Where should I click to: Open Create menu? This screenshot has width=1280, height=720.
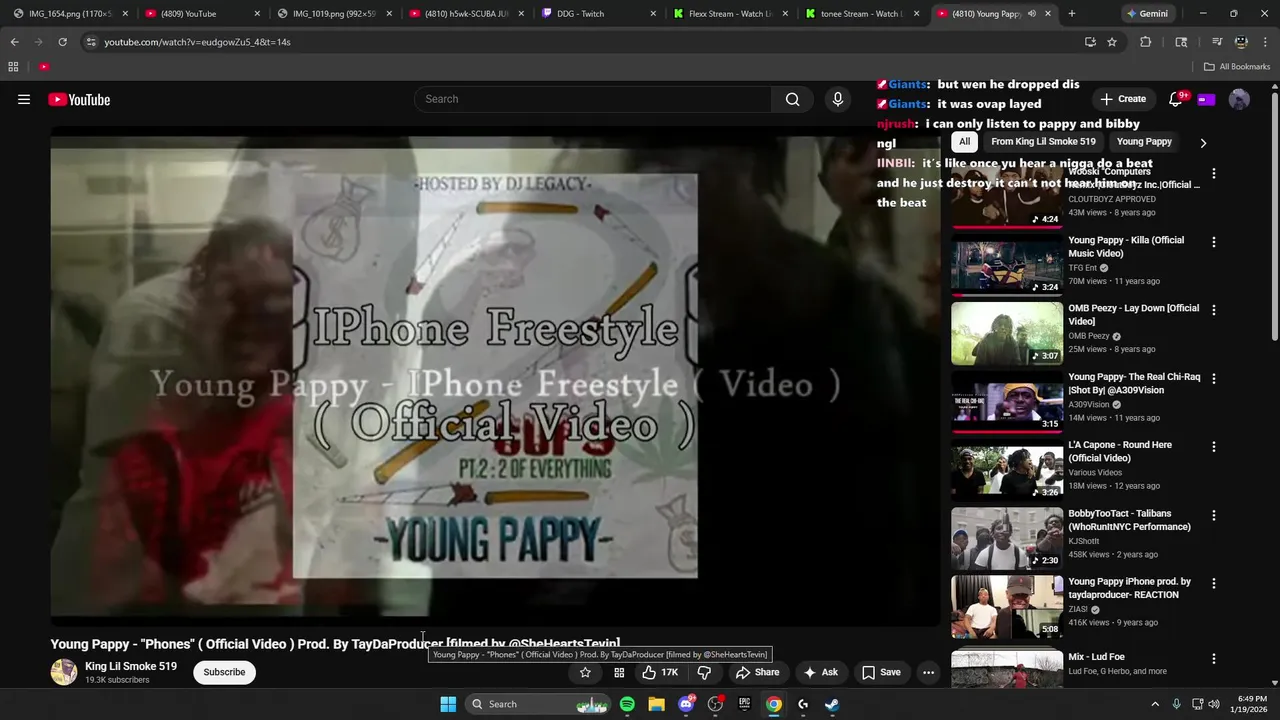tap(1122, 99)
